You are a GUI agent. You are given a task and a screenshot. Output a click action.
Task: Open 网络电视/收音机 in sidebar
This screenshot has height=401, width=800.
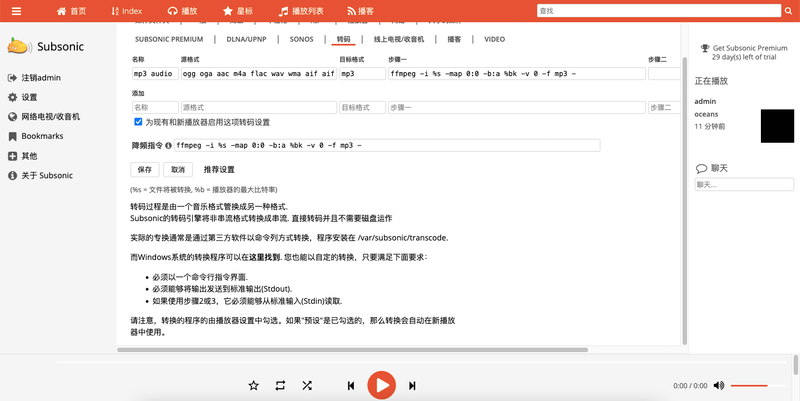tap(44, 116)
